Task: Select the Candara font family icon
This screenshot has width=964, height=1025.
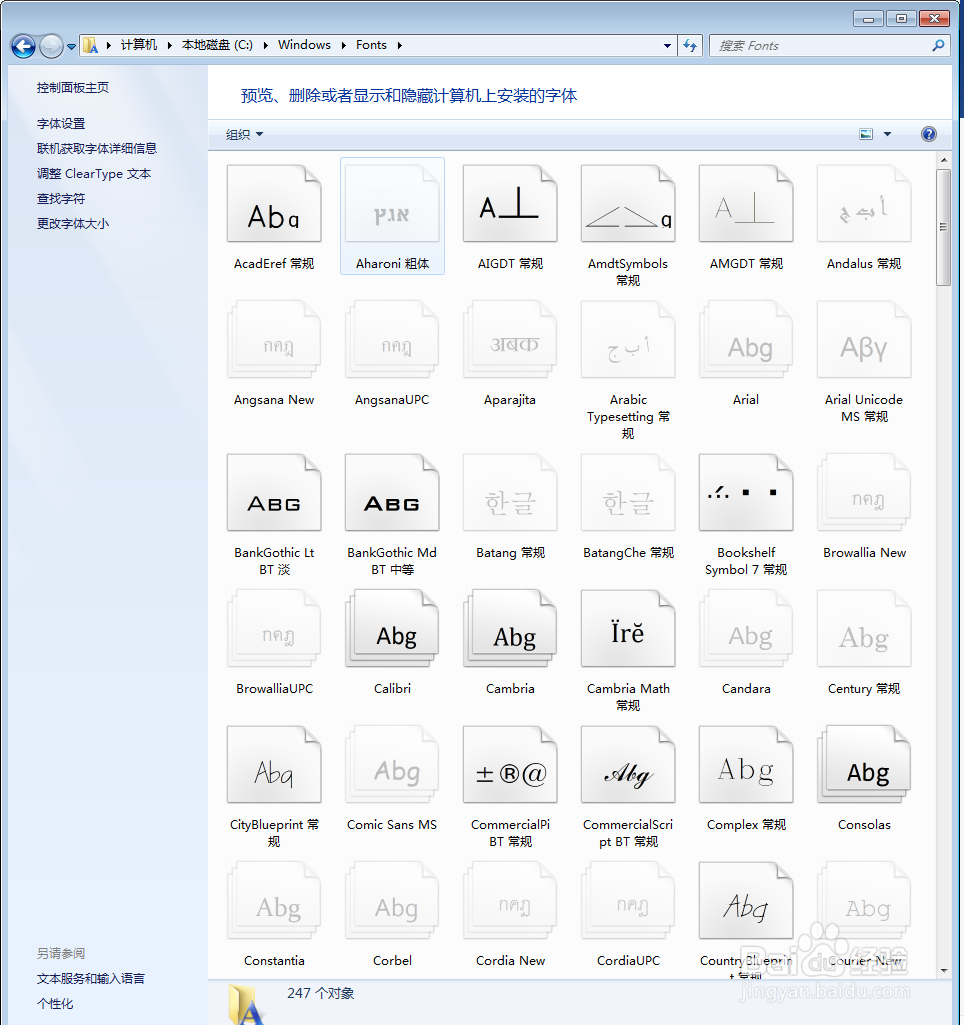Action: click(x=746, y=629)
